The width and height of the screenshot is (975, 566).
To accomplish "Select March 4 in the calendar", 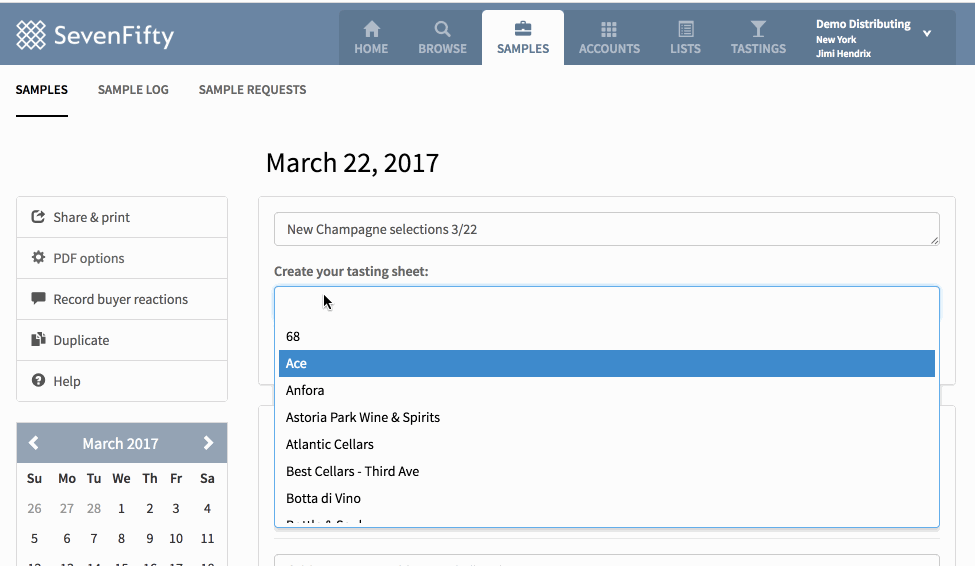I will pyautogui.click(x=207, y=508).
